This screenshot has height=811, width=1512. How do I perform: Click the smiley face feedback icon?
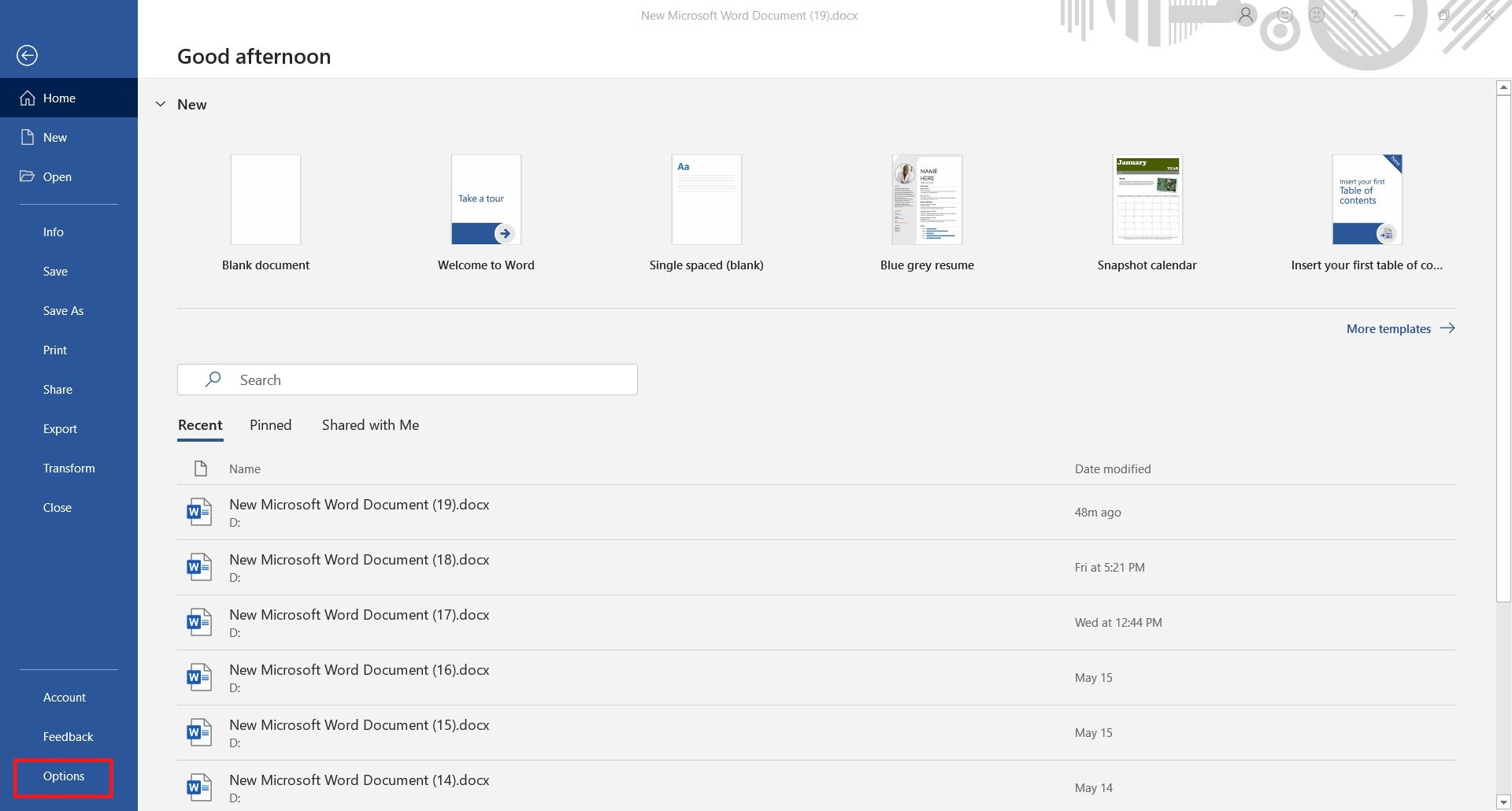[x=1285, y=15]
